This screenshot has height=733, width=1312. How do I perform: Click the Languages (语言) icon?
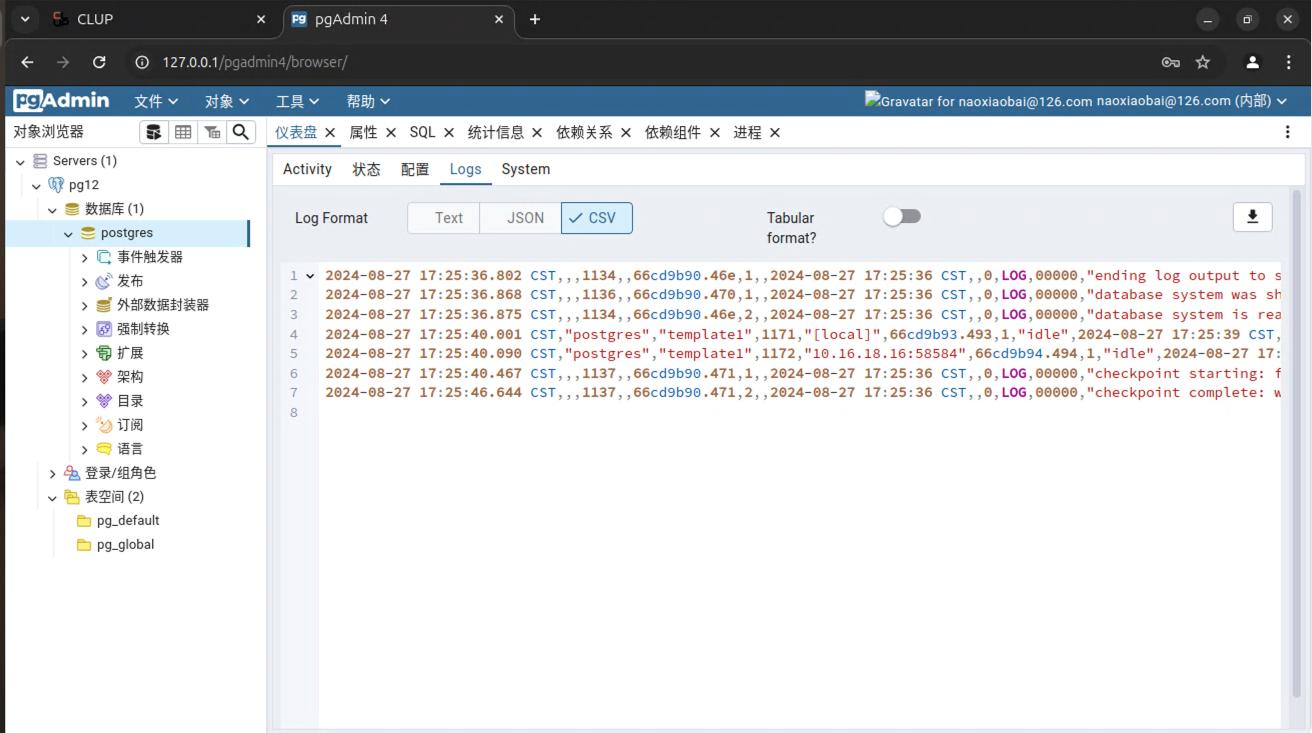point(104,449)
